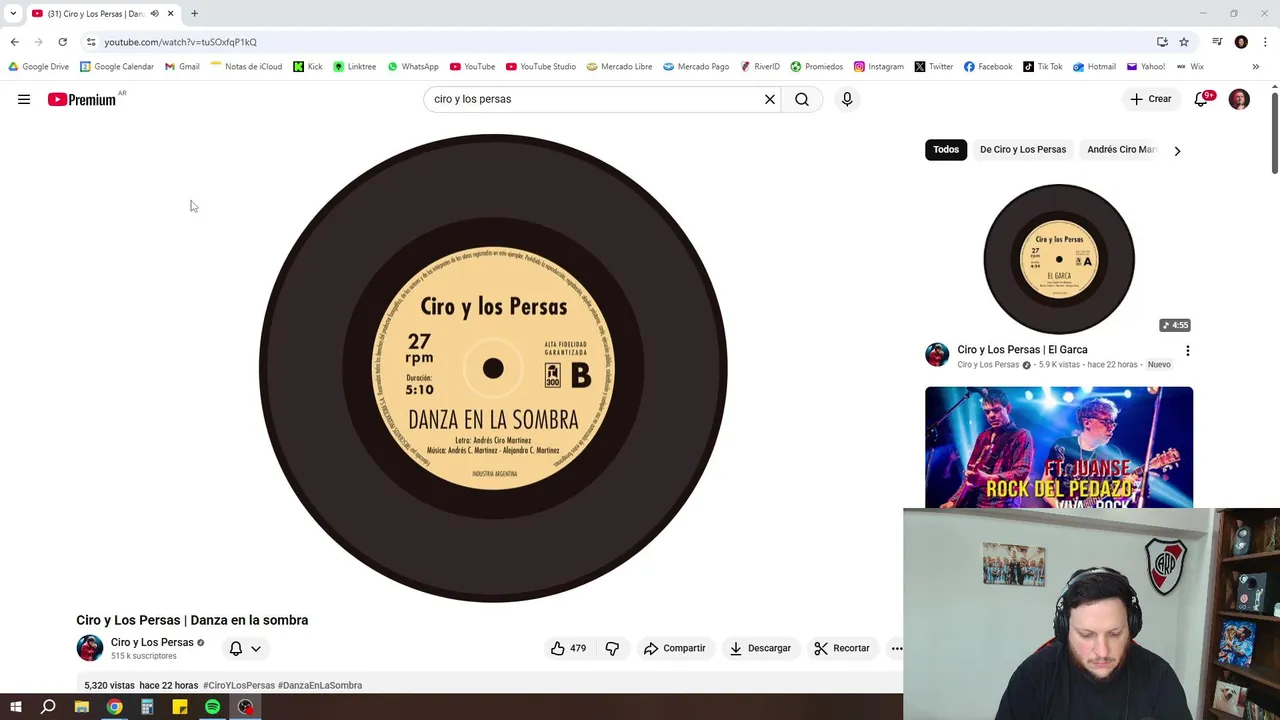Open options menu for El Garca video

tap(1187, 351)
